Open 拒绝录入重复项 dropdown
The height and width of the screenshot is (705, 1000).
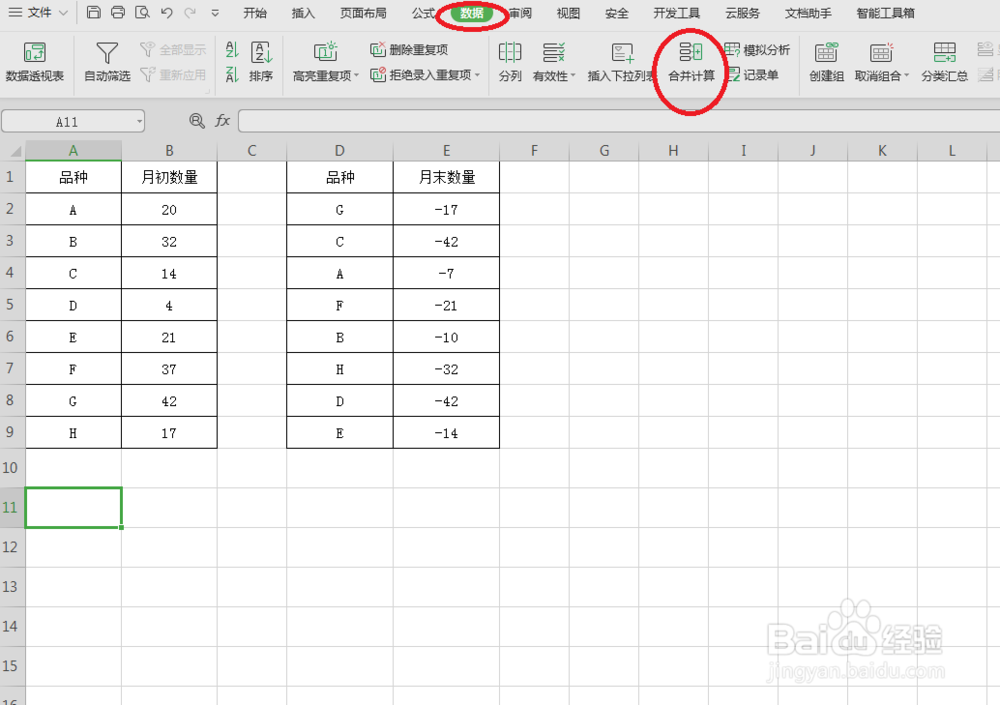click(x=425, y=75)
